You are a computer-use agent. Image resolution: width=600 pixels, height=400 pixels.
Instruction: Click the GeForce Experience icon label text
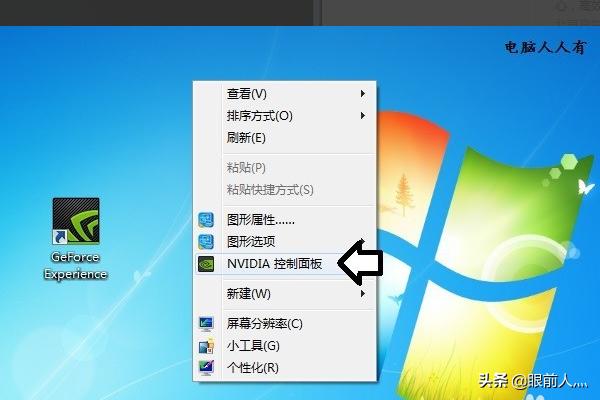75,265
